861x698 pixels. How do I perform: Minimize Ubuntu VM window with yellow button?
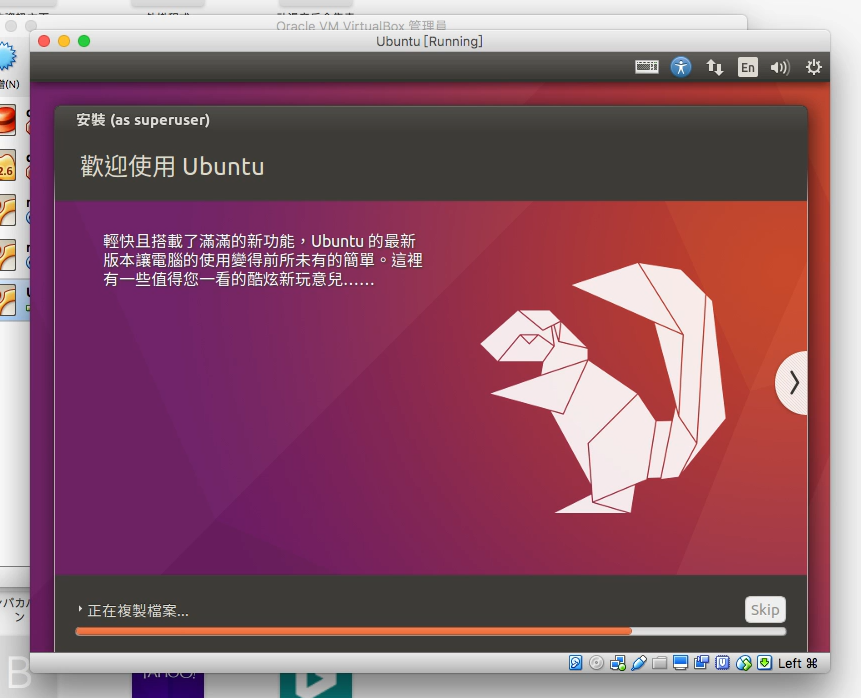(64, 41)
